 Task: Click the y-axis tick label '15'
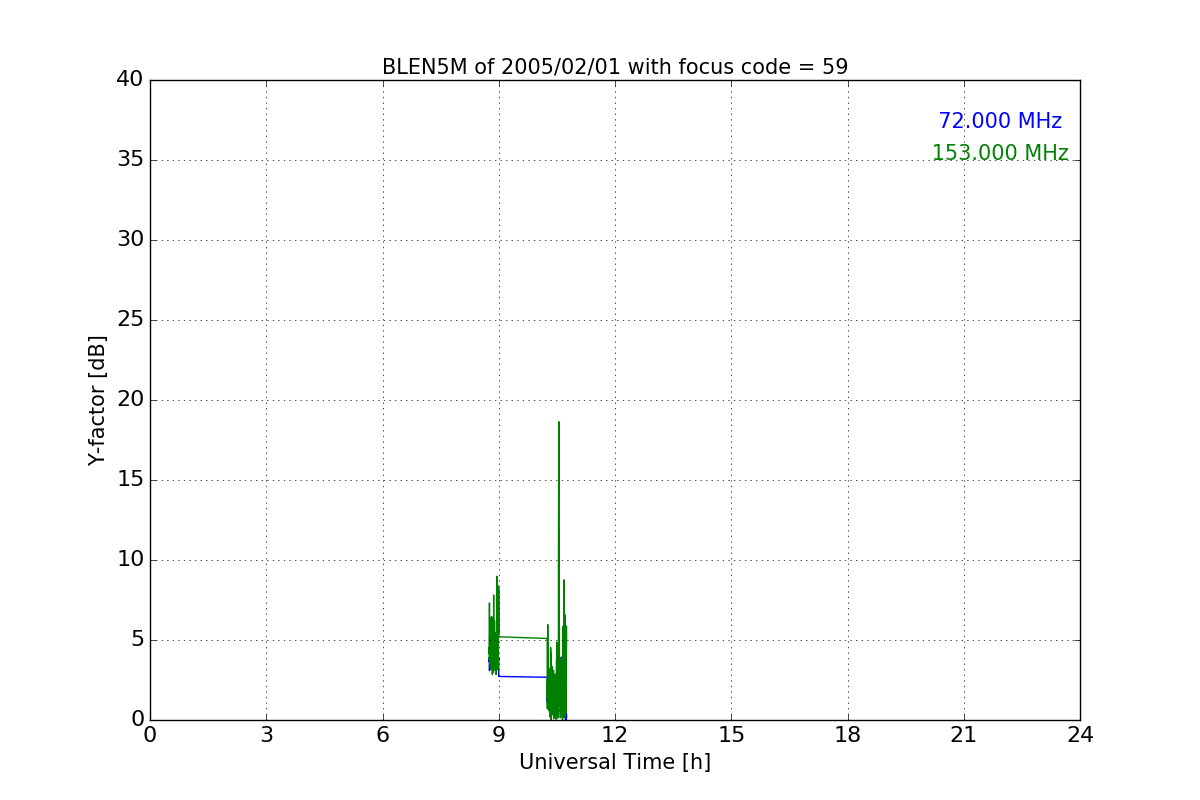click(x=130, y=480)
